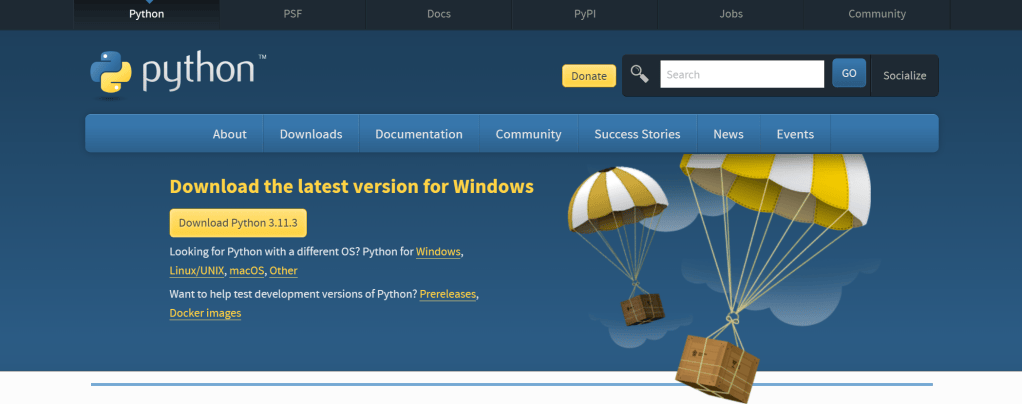This screenshot has height=404, width=1022.
Task: Select the Jobs top tab
Action: [731, 14]
